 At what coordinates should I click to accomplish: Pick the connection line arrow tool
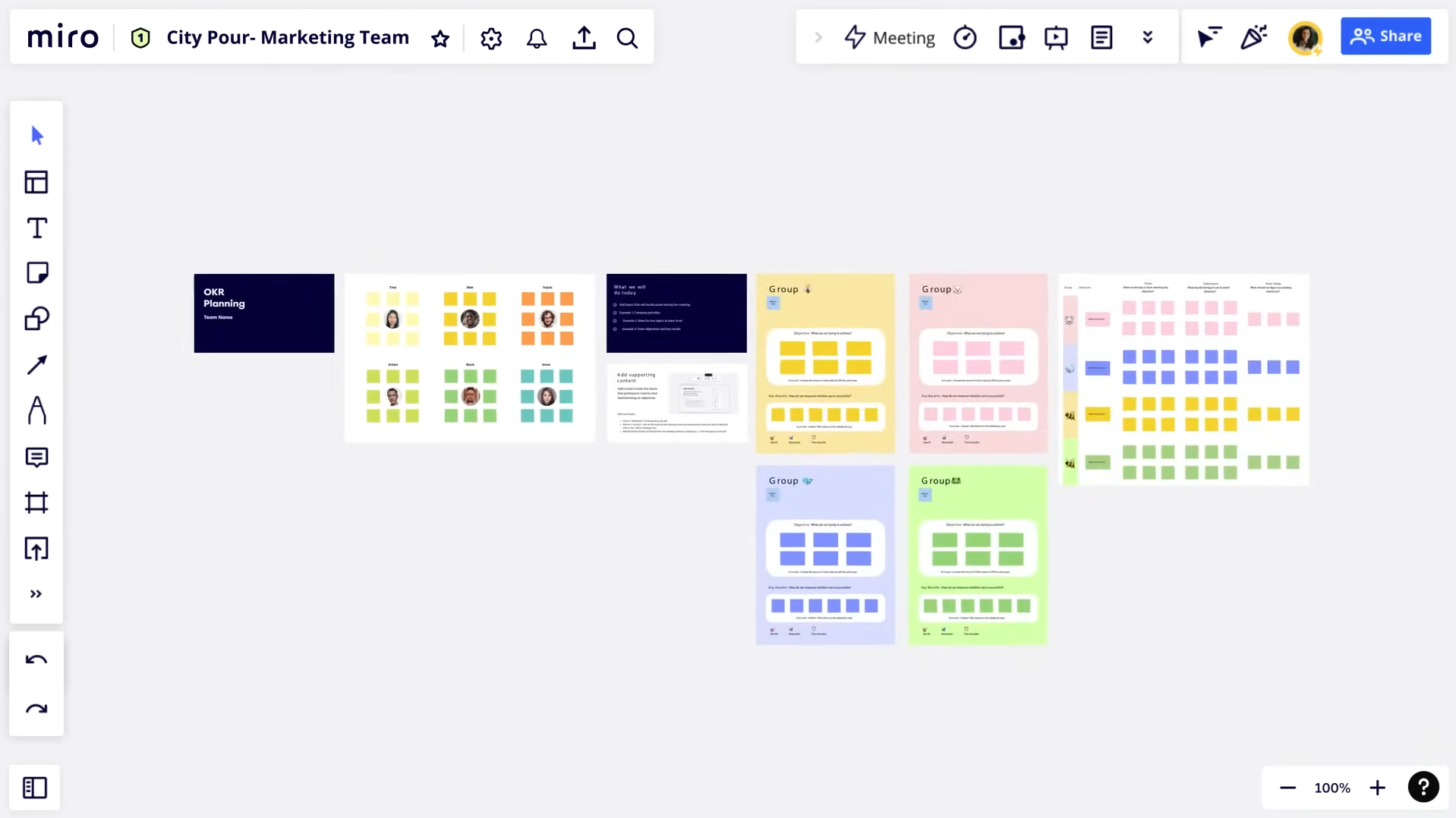[36, 365]
